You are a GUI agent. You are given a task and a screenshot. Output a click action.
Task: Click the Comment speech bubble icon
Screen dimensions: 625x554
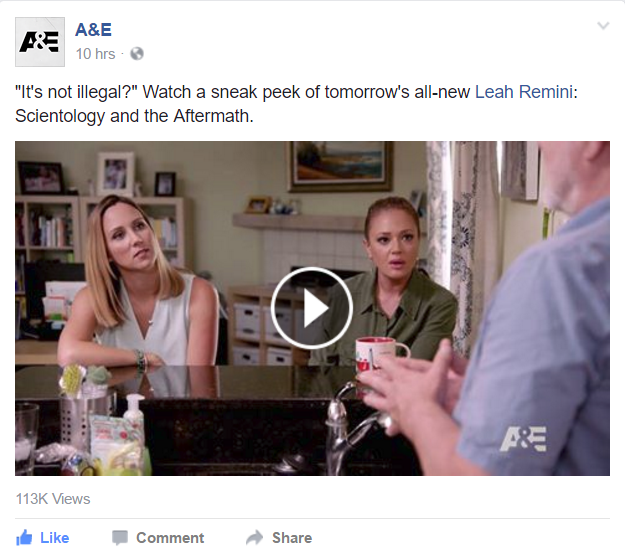click(120, 538)
